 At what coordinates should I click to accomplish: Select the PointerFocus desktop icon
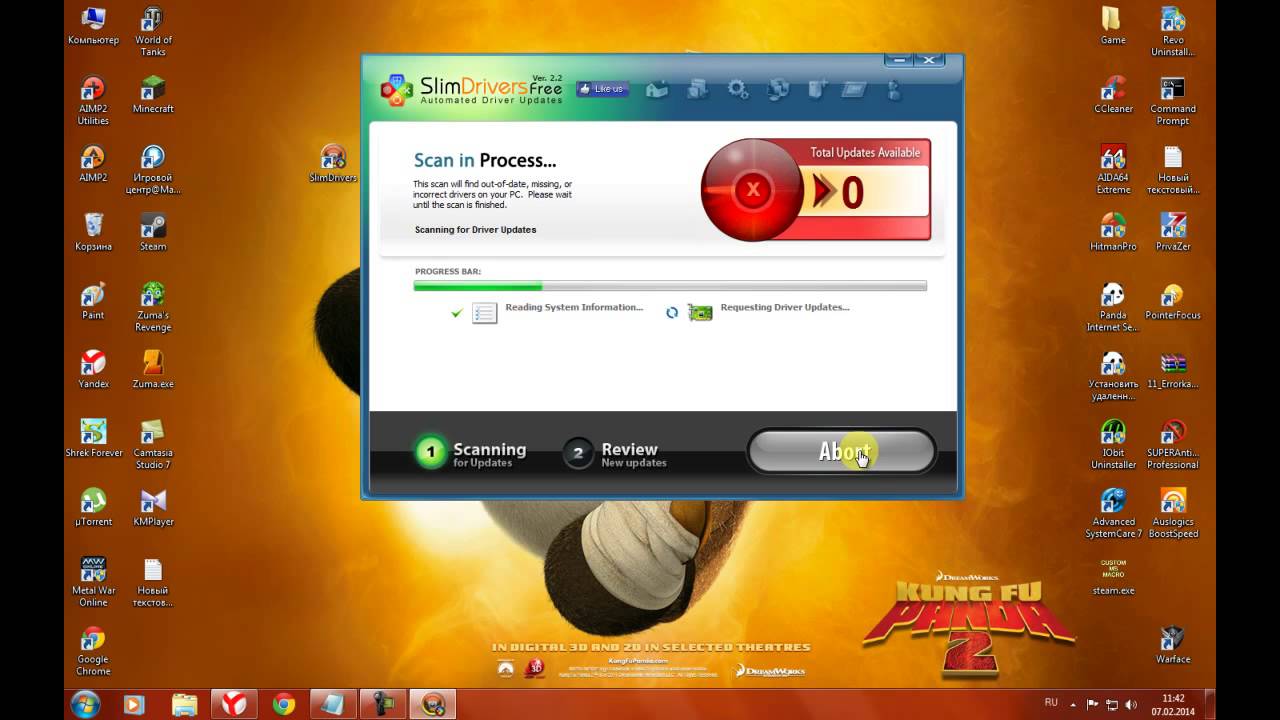1173,301
